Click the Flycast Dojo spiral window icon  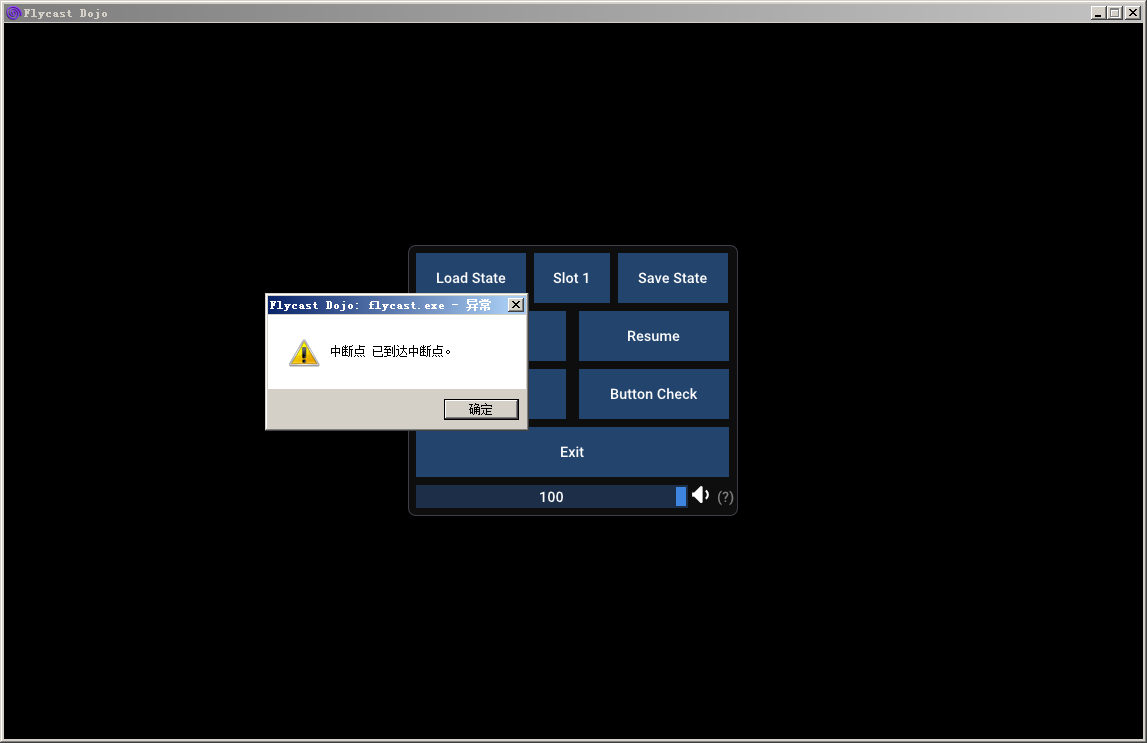click(x=12, y=12)
